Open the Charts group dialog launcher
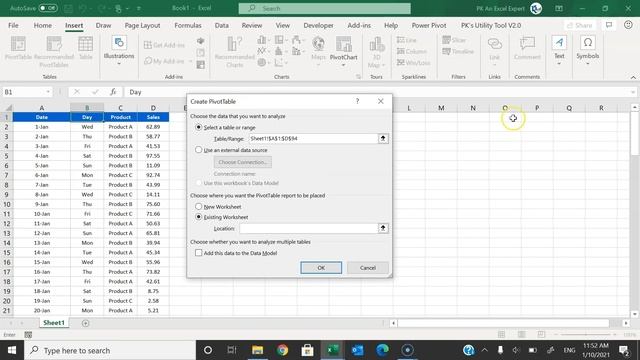This screenshot has height=360, width=640. click(358, 77)
